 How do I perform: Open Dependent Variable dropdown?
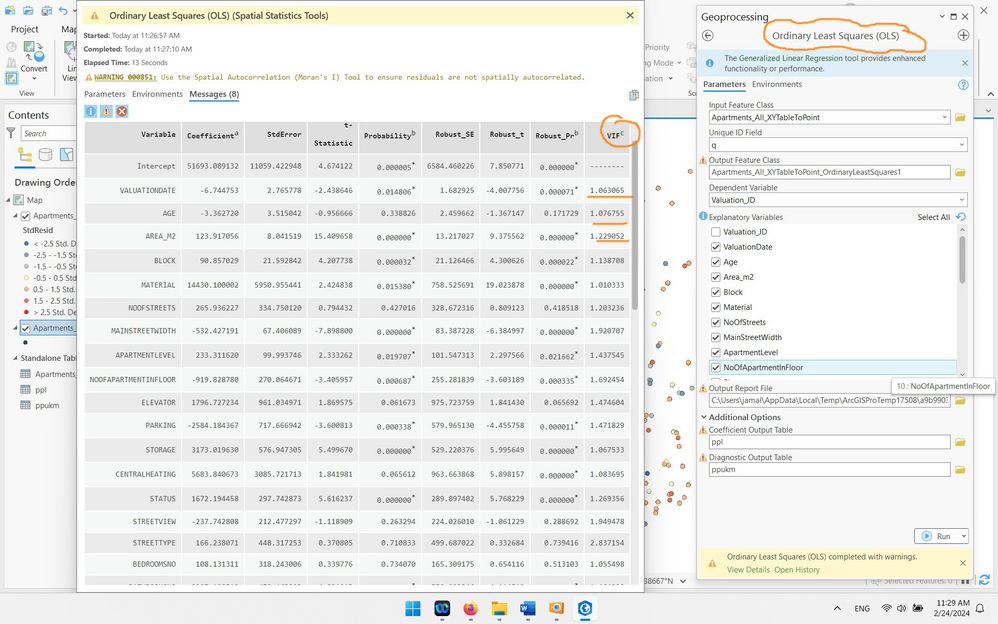pyautogui.click(x=961, y=199)
